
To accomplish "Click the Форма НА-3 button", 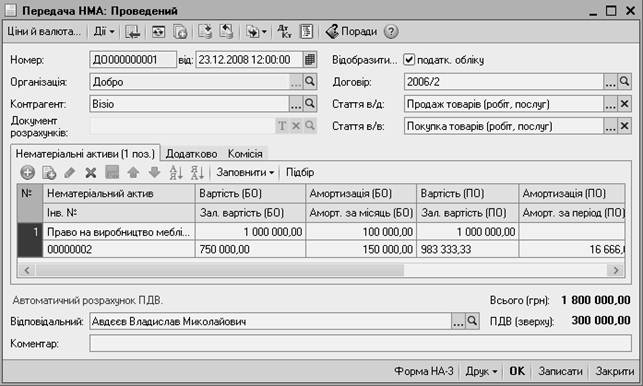I will [x=424, y=371].
